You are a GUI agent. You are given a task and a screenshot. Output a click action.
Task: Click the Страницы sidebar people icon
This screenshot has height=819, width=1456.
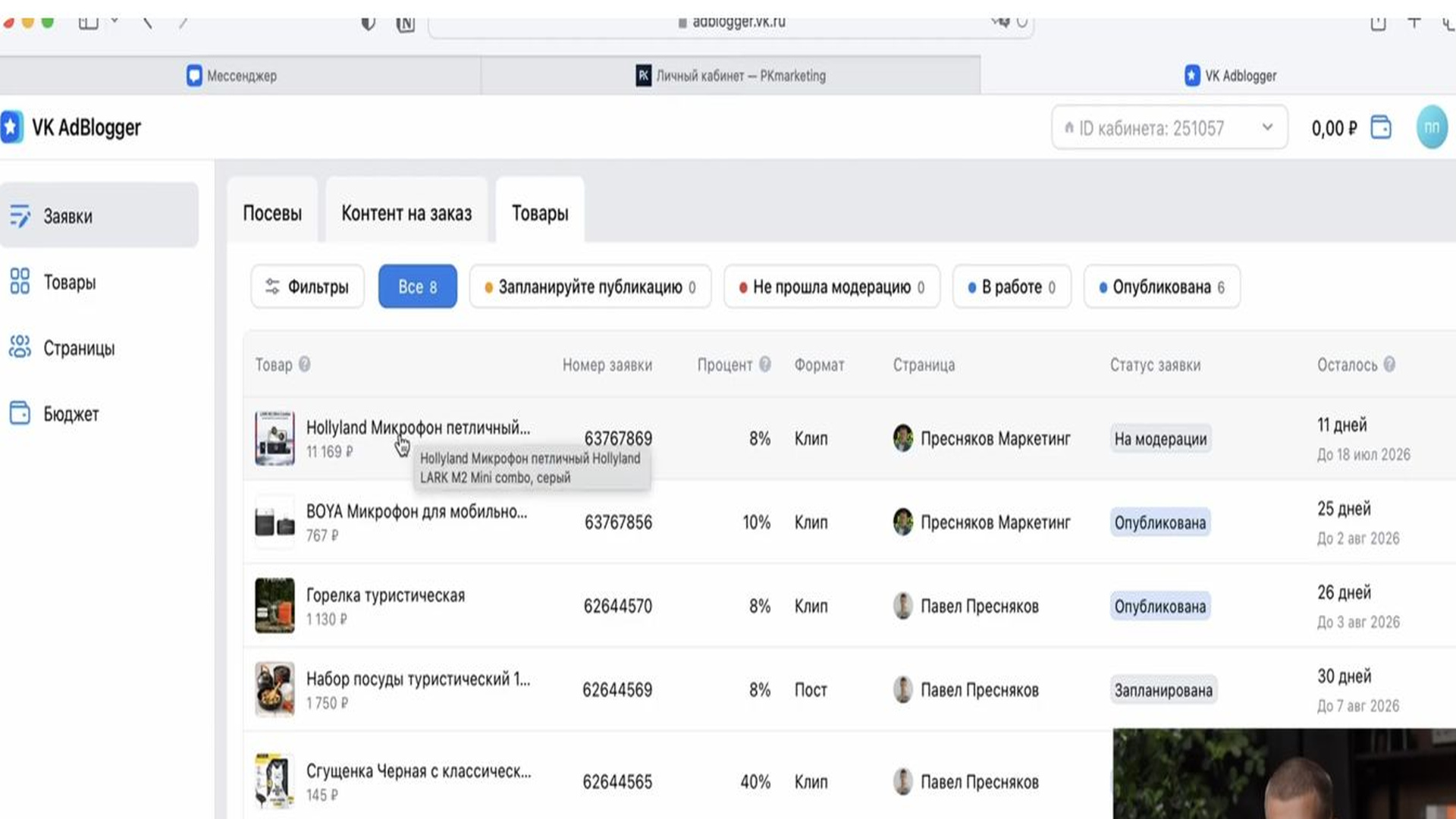click(20, 347)
